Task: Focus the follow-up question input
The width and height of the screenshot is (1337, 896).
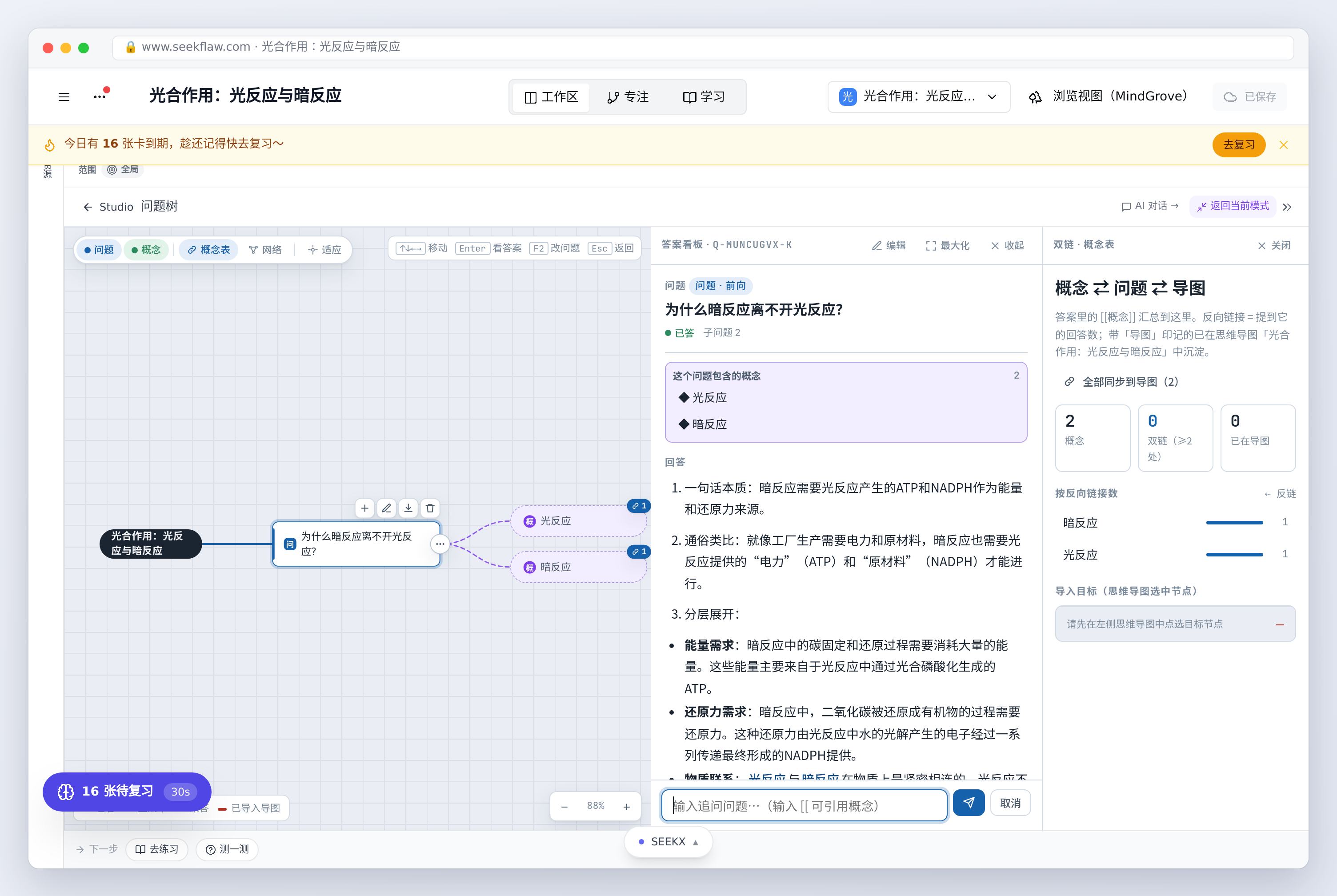Action: [804, 806]
